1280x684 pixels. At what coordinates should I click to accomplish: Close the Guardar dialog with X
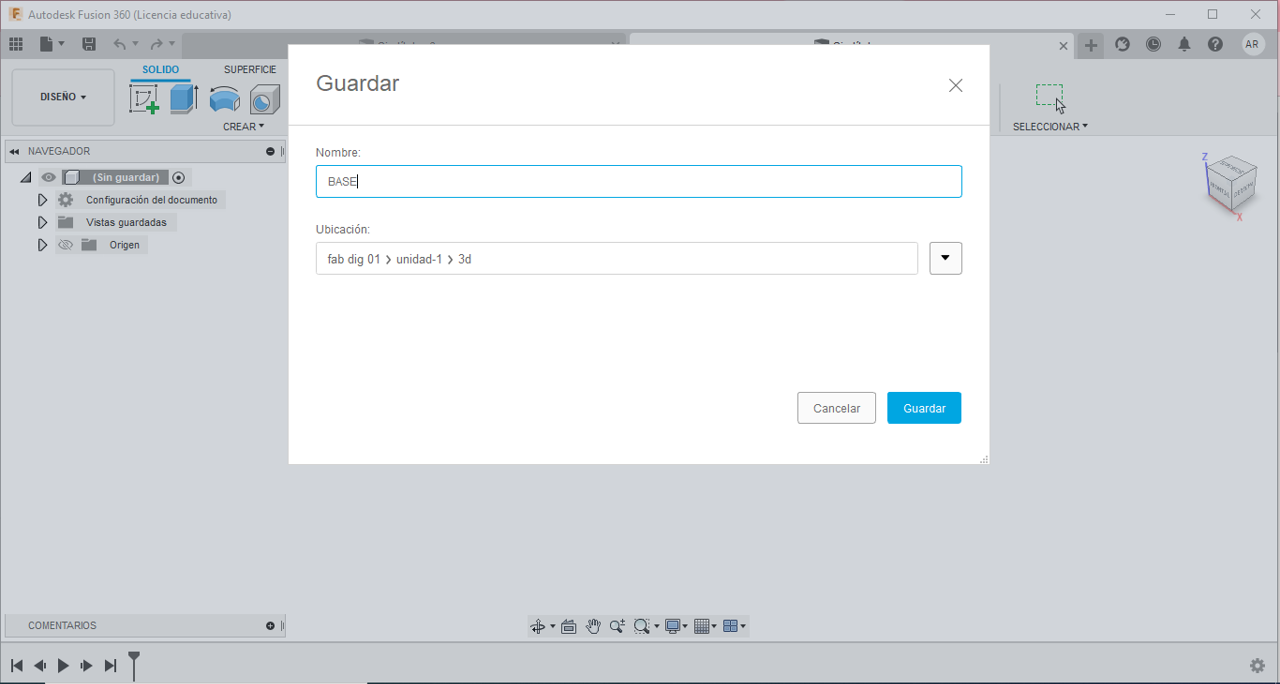pyautogui.click(x=956, y=86)
